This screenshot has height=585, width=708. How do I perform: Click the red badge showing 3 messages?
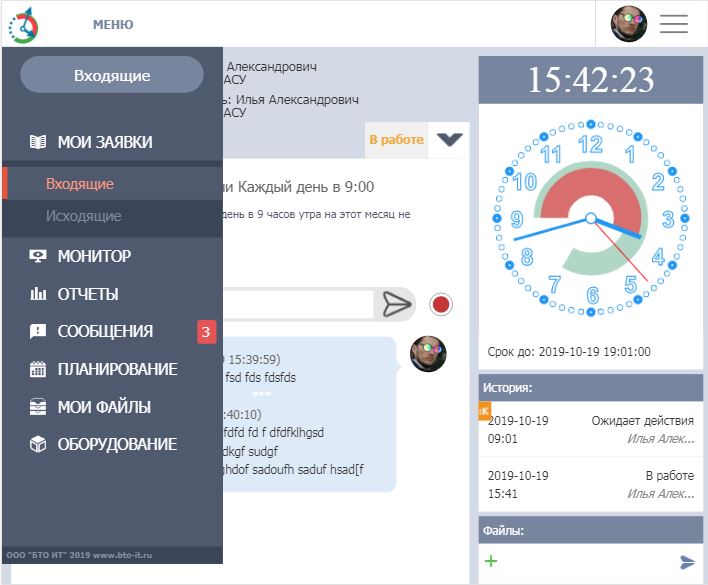pyautogui.click(x=206, y=332)
